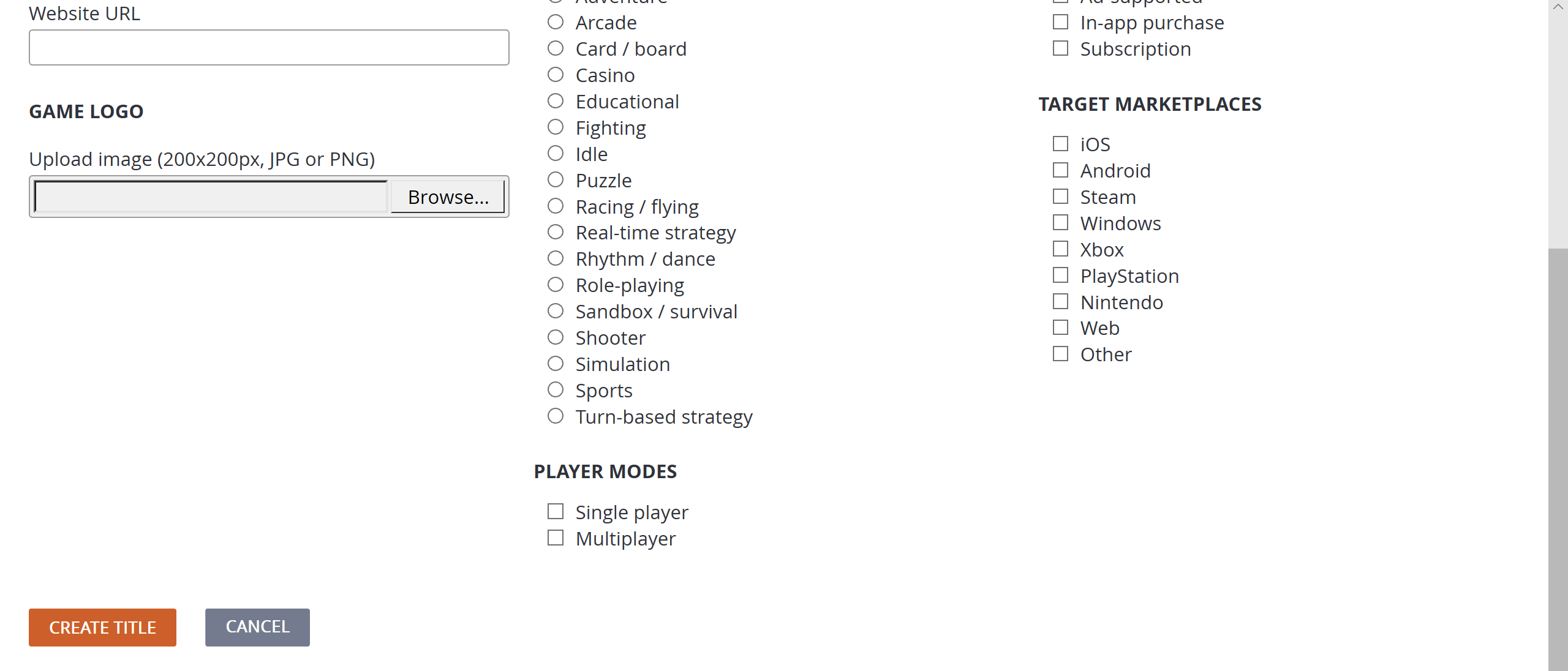
Task: Check the Nintendo target marketplace
Action: tap(1061, 301)
